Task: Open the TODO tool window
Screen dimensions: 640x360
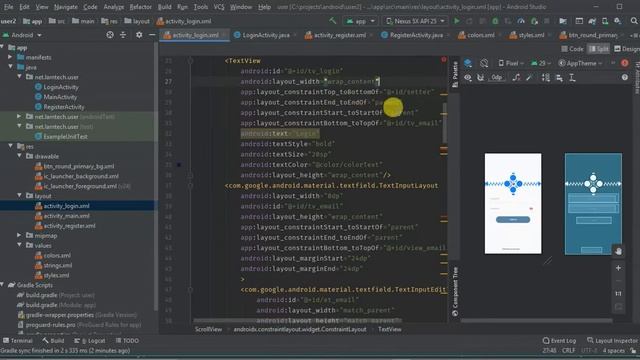Action: click(127, 340)
